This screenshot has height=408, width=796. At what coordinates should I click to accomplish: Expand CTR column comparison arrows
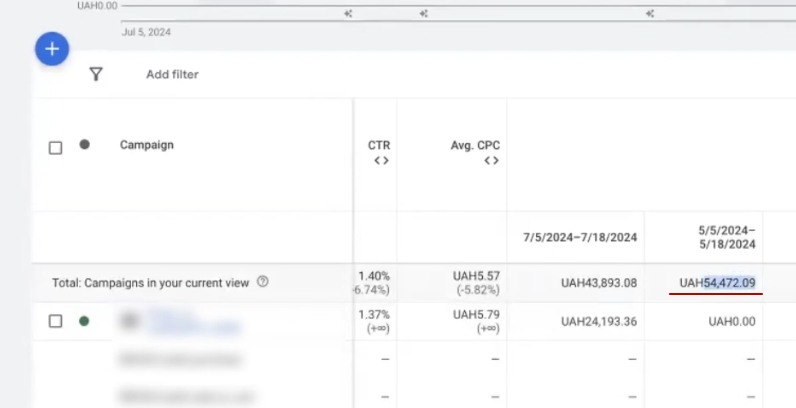(381, 161)
